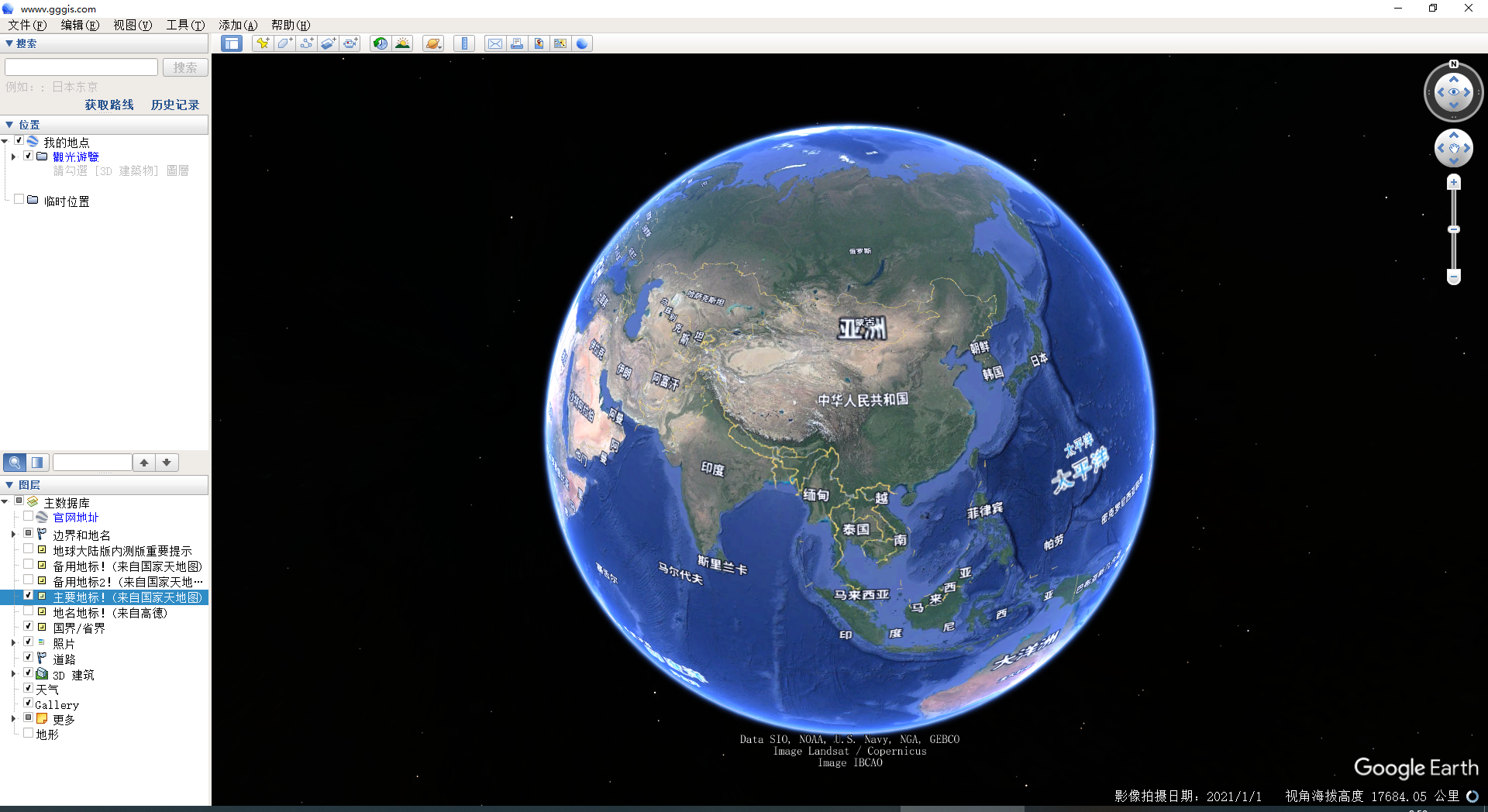Click the Add Placemark pushpin icon
This screenshot has width=1488, height=812.
263,43
